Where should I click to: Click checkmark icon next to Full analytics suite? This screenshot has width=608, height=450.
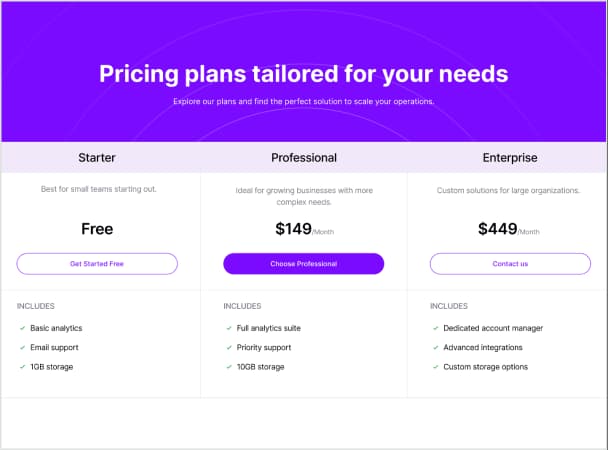(x=229, y=328)
